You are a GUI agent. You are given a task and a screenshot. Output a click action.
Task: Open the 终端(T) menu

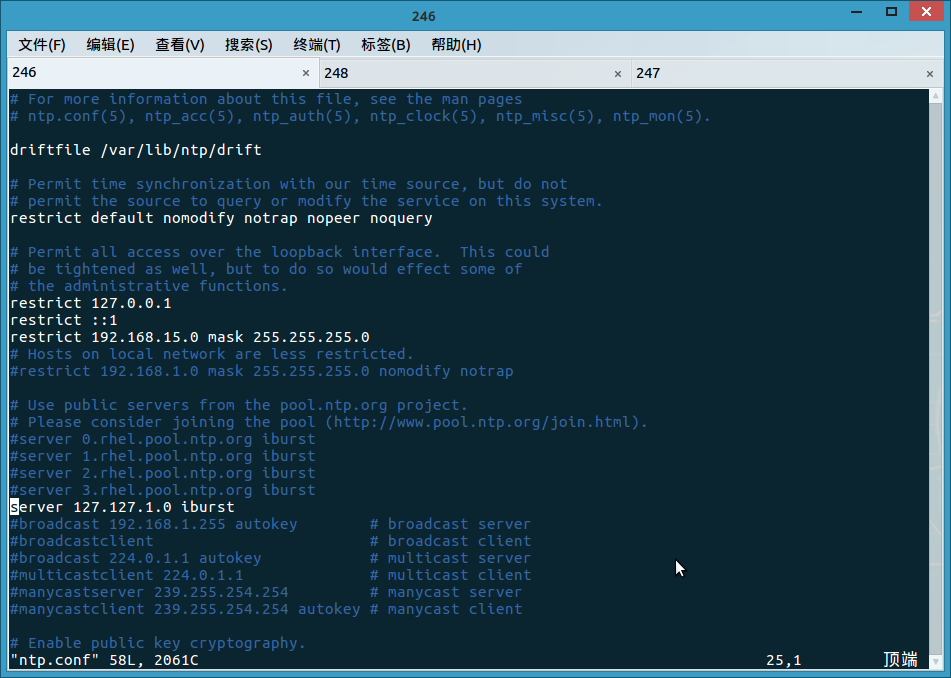317,45
